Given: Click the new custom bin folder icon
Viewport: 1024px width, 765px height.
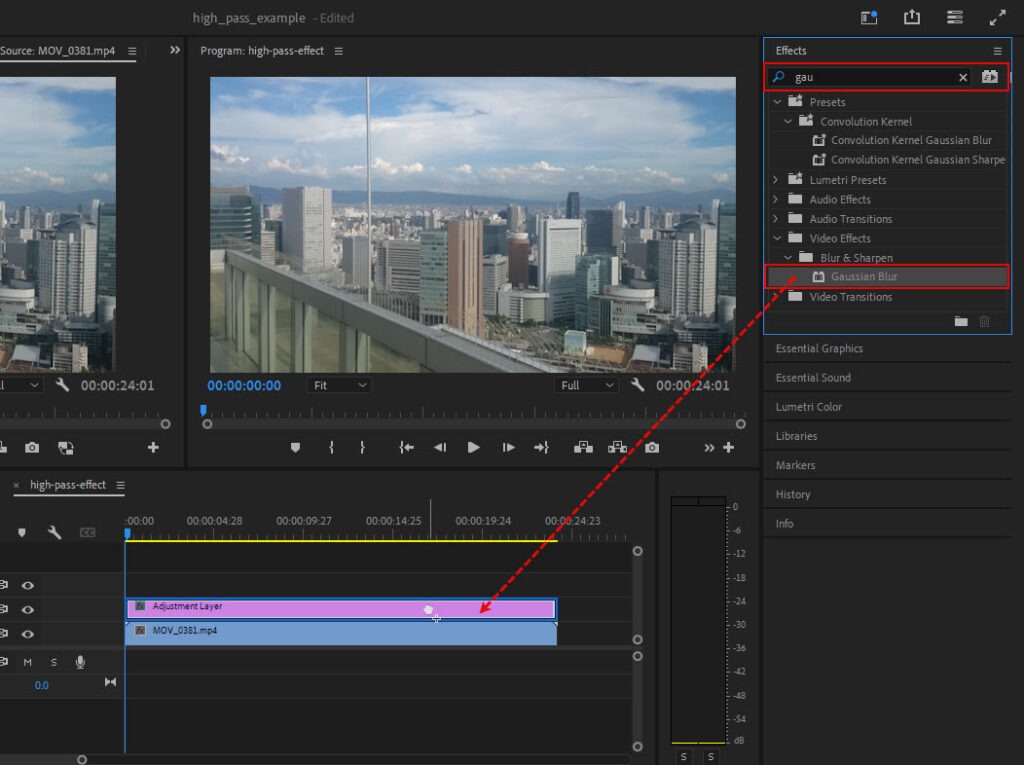Looking at the screenshot, I should point(961,321).
